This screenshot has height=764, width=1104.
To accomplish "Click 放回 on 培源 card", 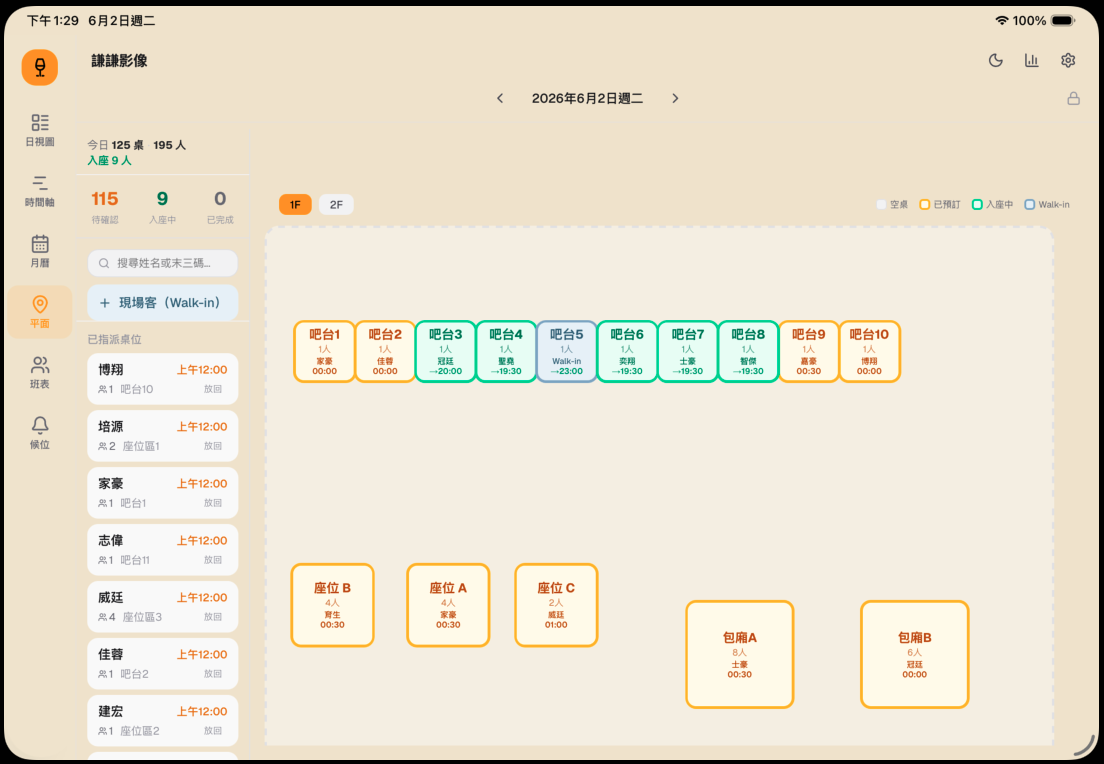I will [x=213, y=446].
